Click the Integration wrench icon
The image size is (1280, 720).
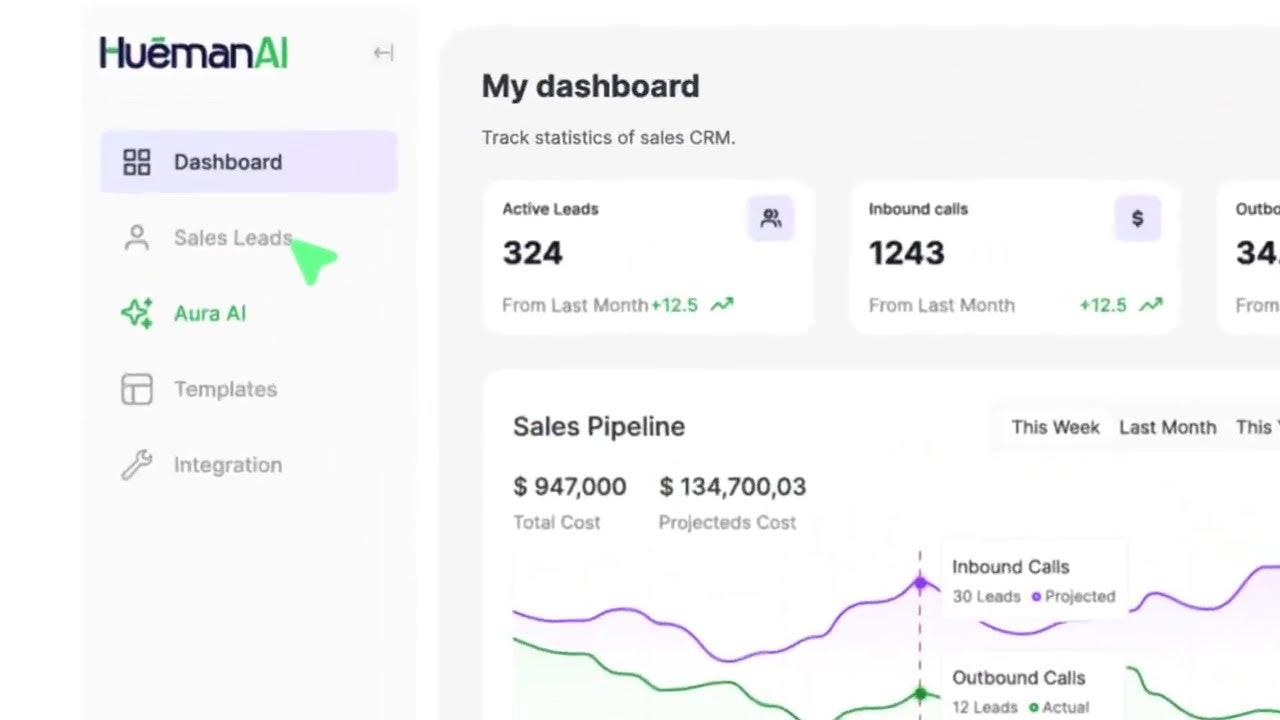pyautogui.click(x=136, y=465)
